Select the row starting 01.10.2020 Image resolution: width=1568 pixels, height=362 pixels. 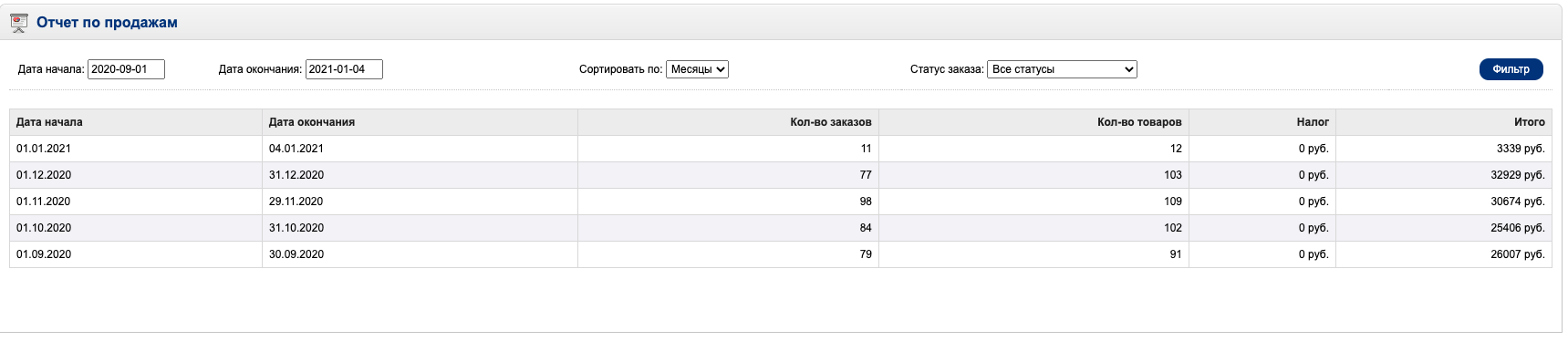click(x=781, y=228)
